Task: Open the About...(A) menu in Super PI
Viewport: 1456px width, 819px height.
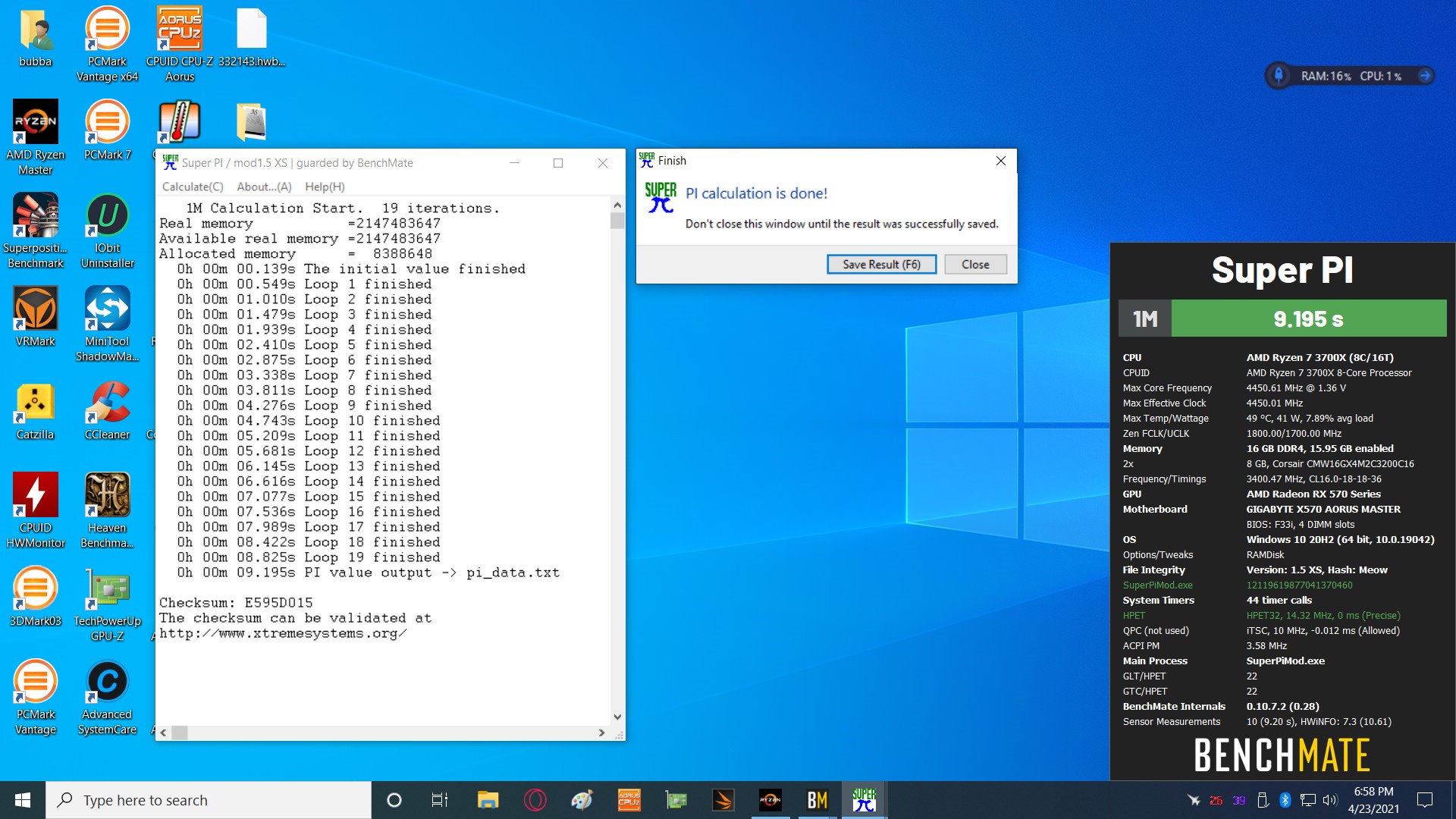Action: click(264, 187)
